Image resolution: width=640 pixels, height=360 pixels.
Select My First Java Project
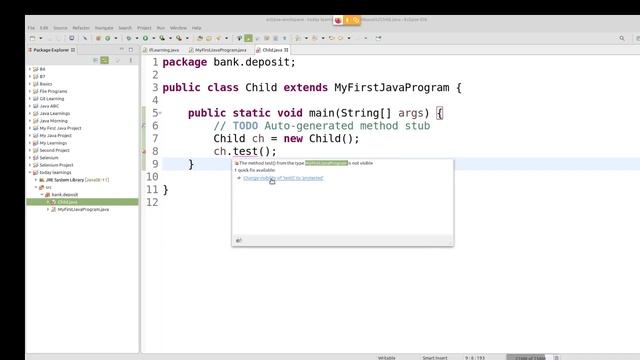click(x=60, y=128)
